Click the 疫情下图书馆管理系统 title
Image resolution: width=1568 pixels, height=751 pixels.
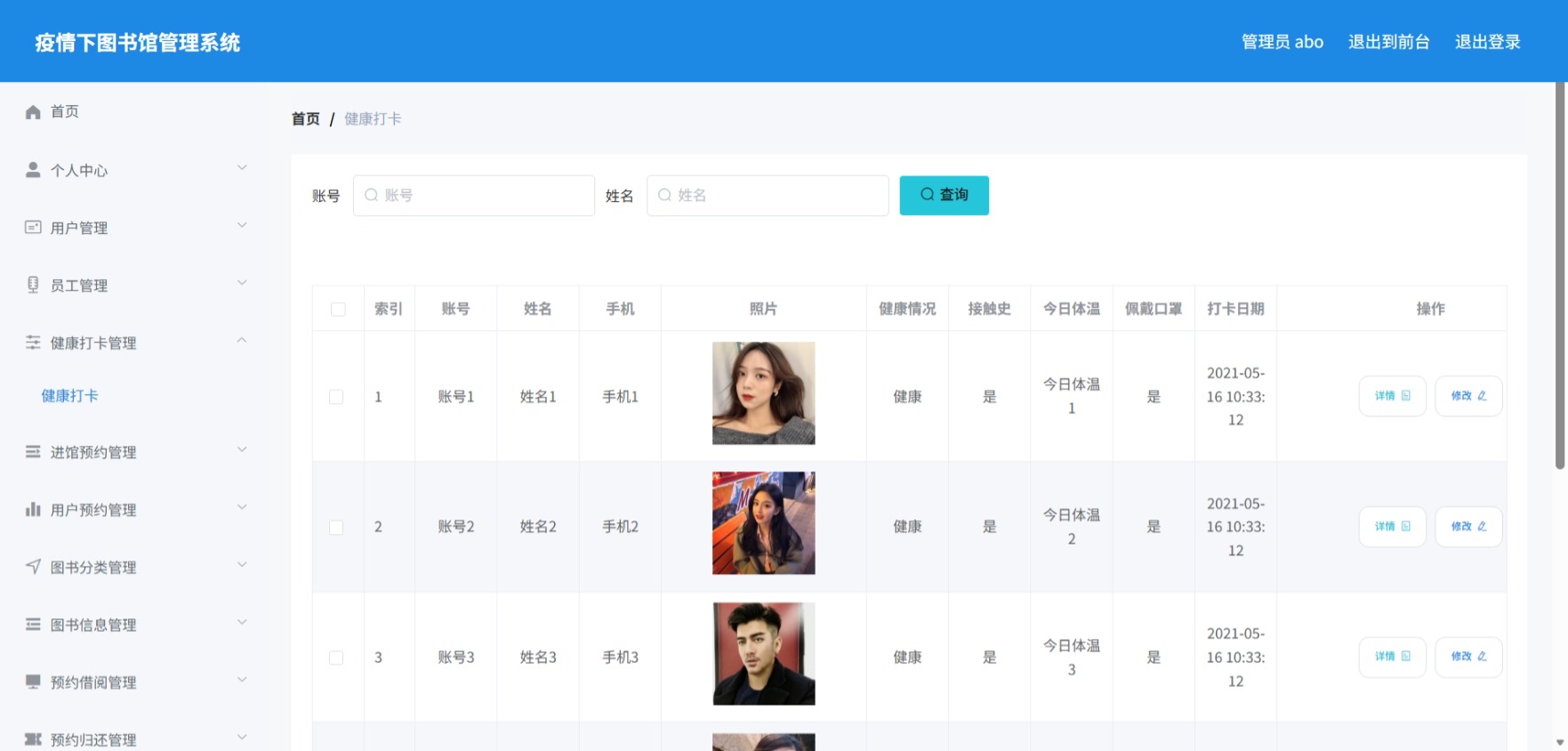(138, 43)
